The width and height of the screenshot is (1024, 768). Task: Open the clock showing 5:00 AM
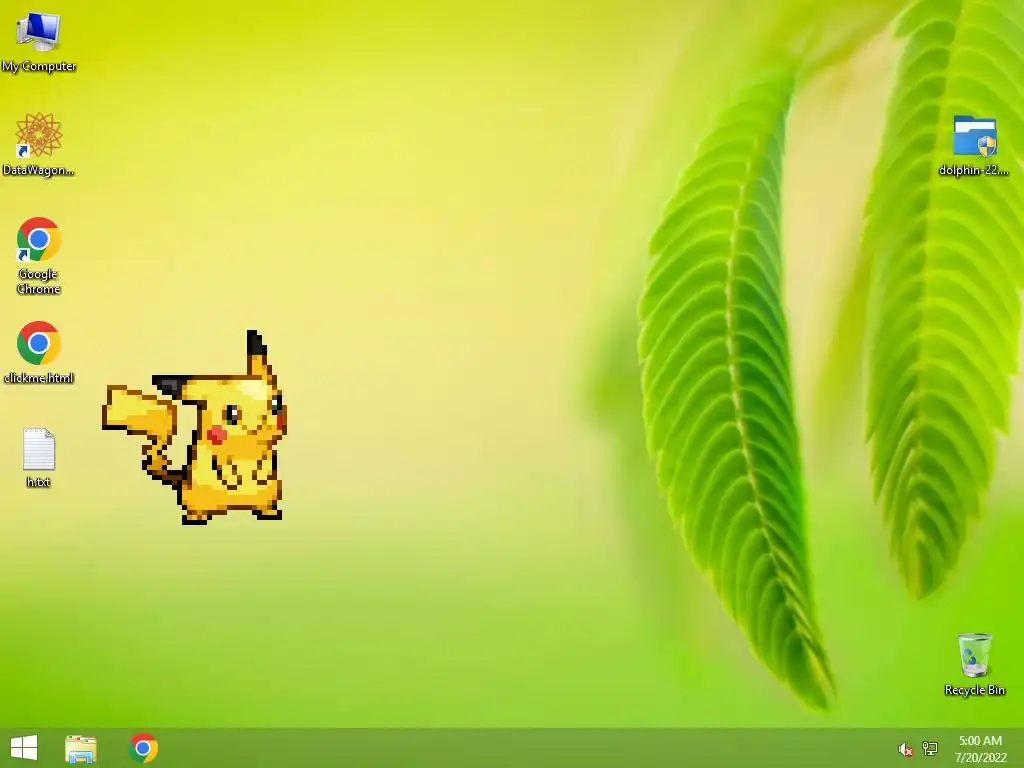click(980, 749)
